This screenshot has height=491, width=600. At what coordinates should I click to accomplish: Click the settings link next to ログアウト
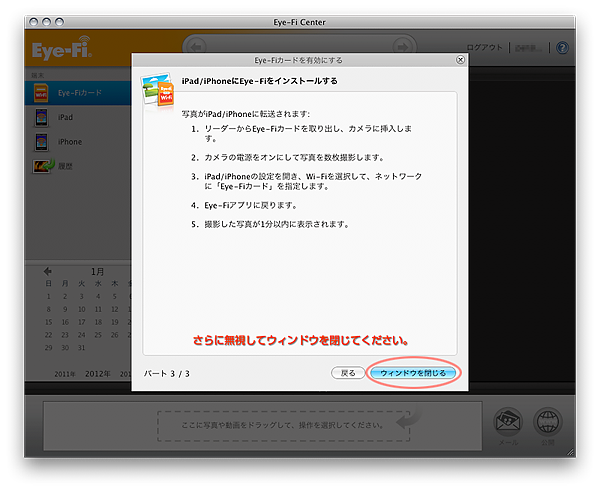point(528,48)
